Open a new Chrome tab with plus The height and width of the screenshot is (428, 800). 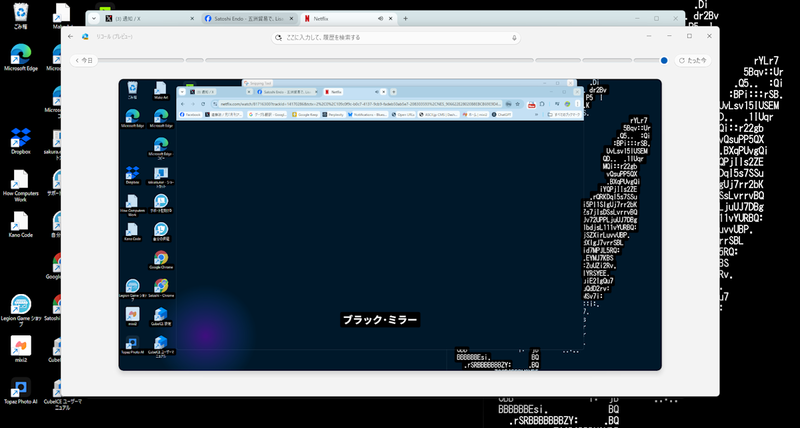406,18
